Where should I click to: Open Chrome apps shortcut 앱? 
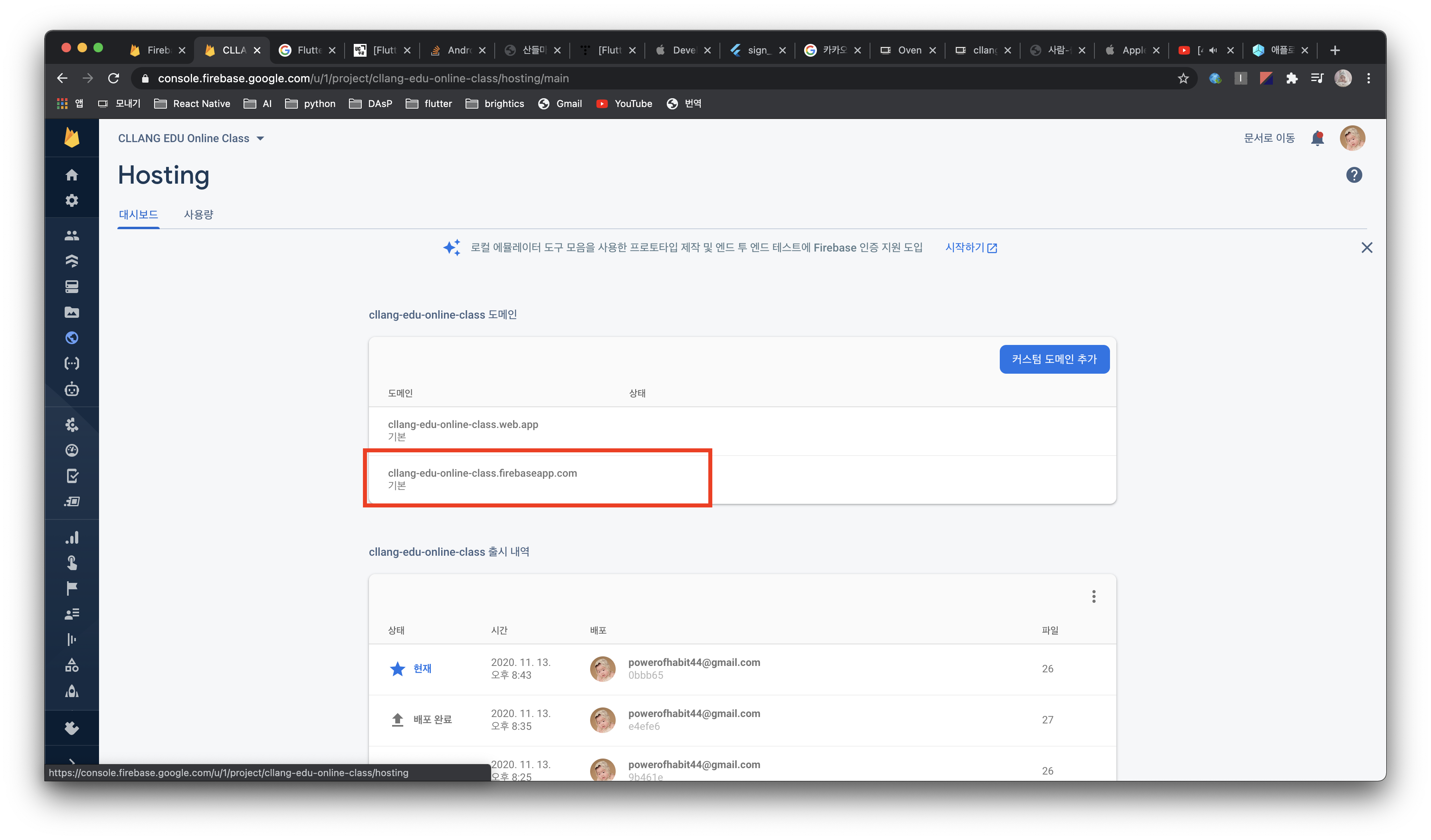click(70, 103)
